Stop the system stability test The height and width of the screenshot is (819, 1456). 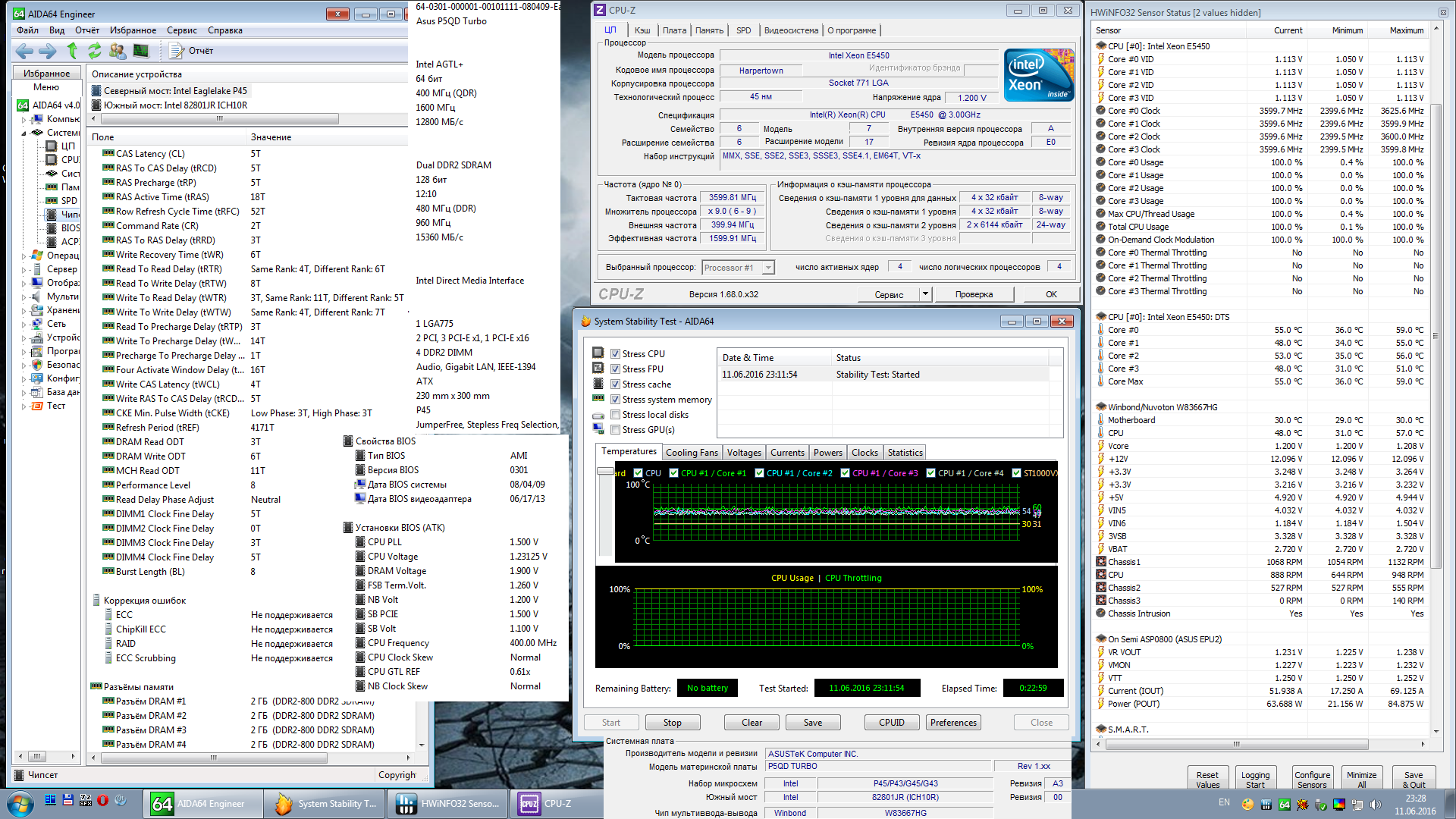tap(672, 723)
